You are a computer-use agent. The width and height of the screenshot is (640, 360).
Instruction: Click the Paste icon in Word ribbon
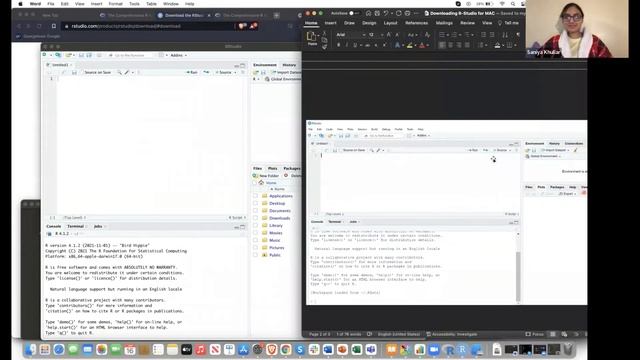[312, 37]
